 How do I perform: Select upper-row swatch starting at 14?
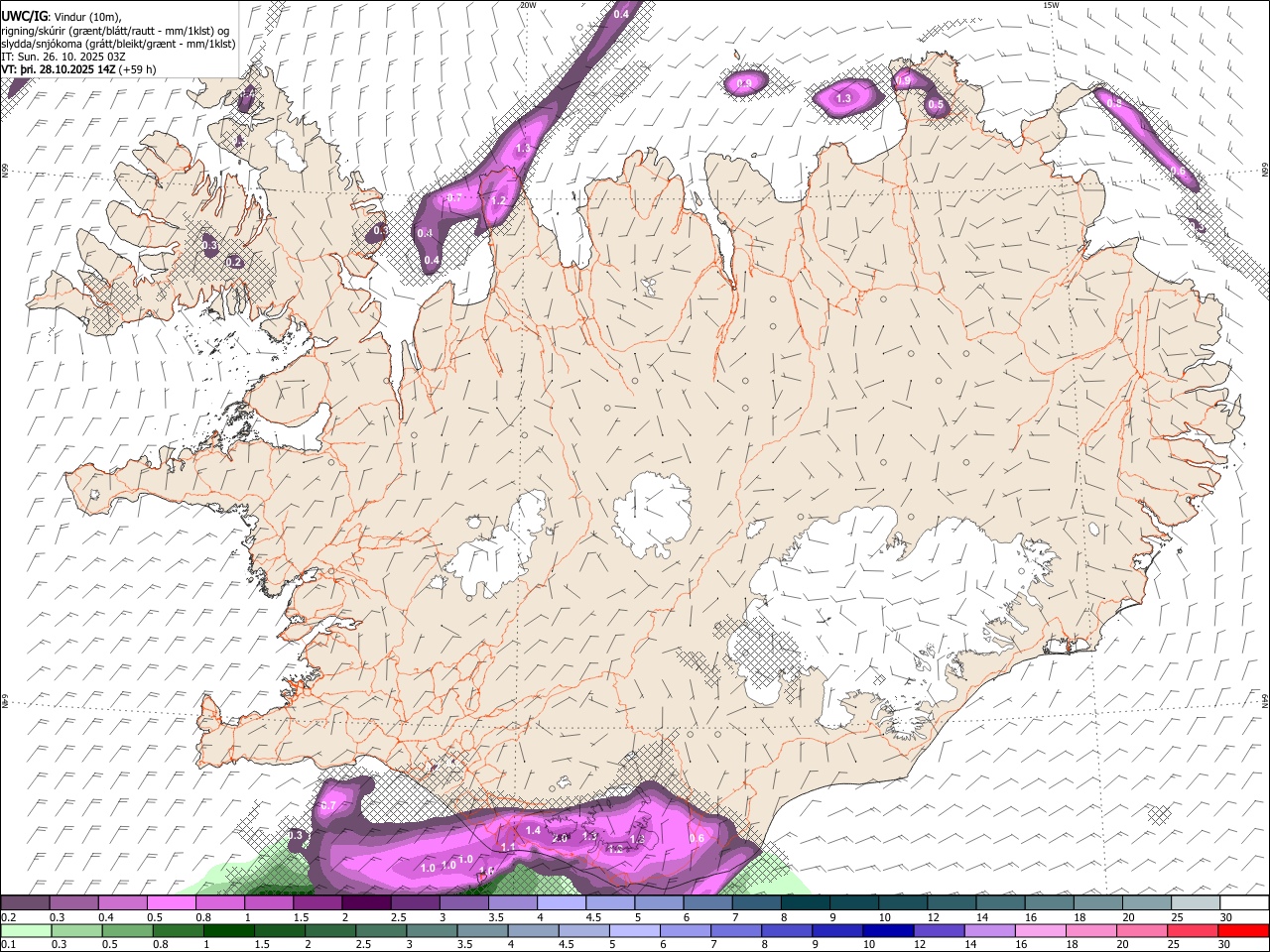pos(1001,902)
